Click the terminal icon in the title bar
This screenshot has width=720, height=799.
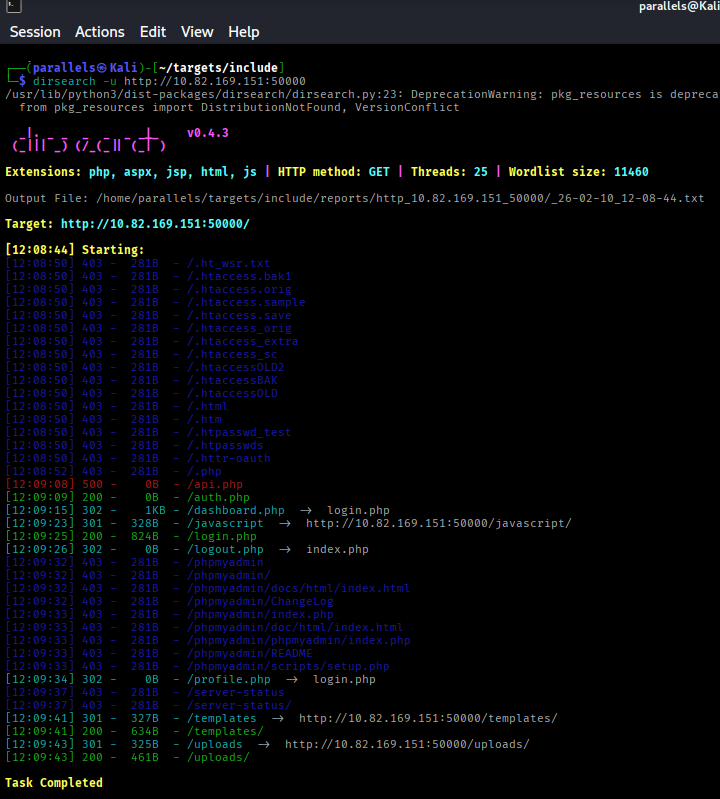pos(8,7)
